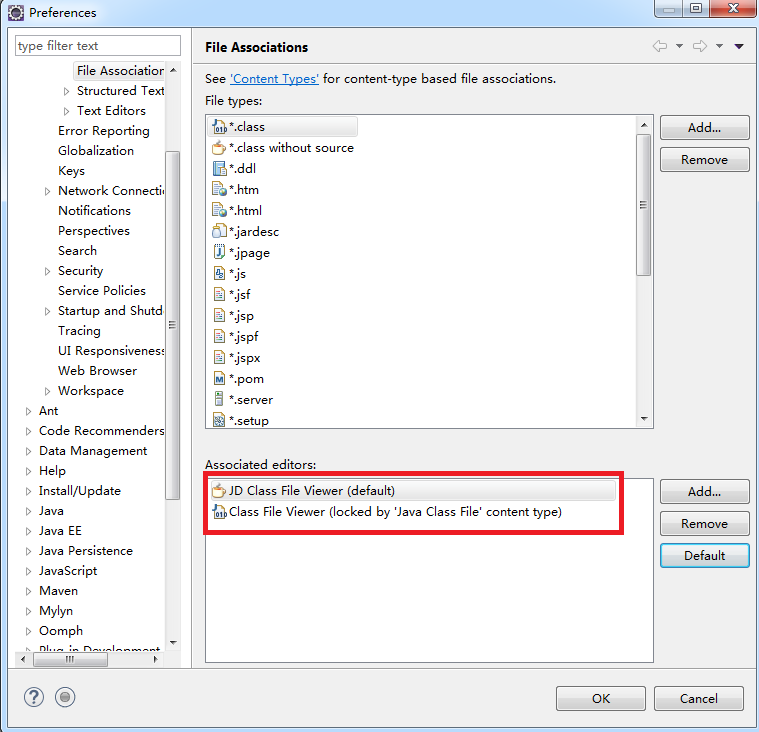
Task: Click the help question mark icon
Action: coord(34,697)
